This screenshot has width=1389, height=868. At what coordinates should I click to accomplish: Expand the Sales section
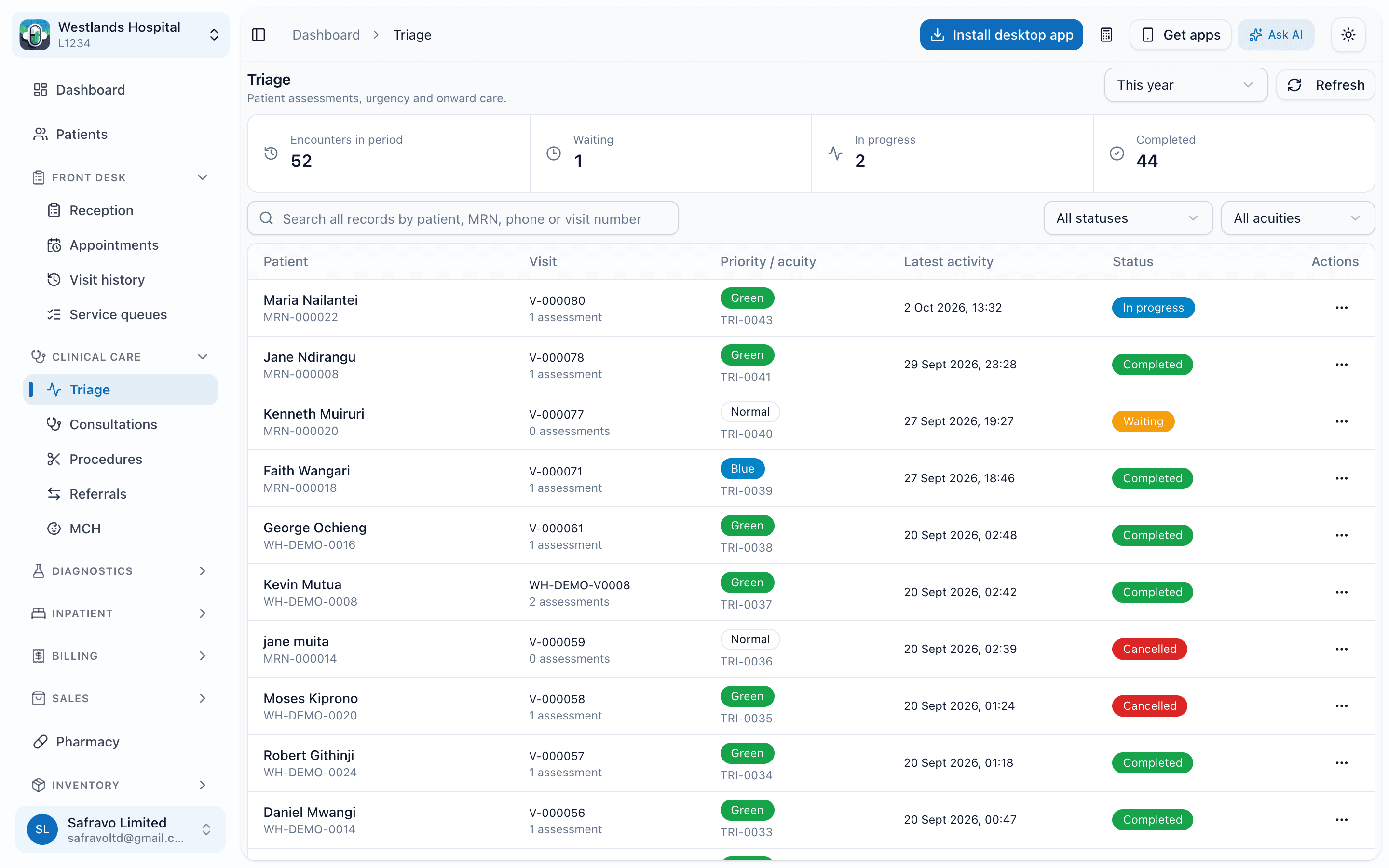pos(121,698)
